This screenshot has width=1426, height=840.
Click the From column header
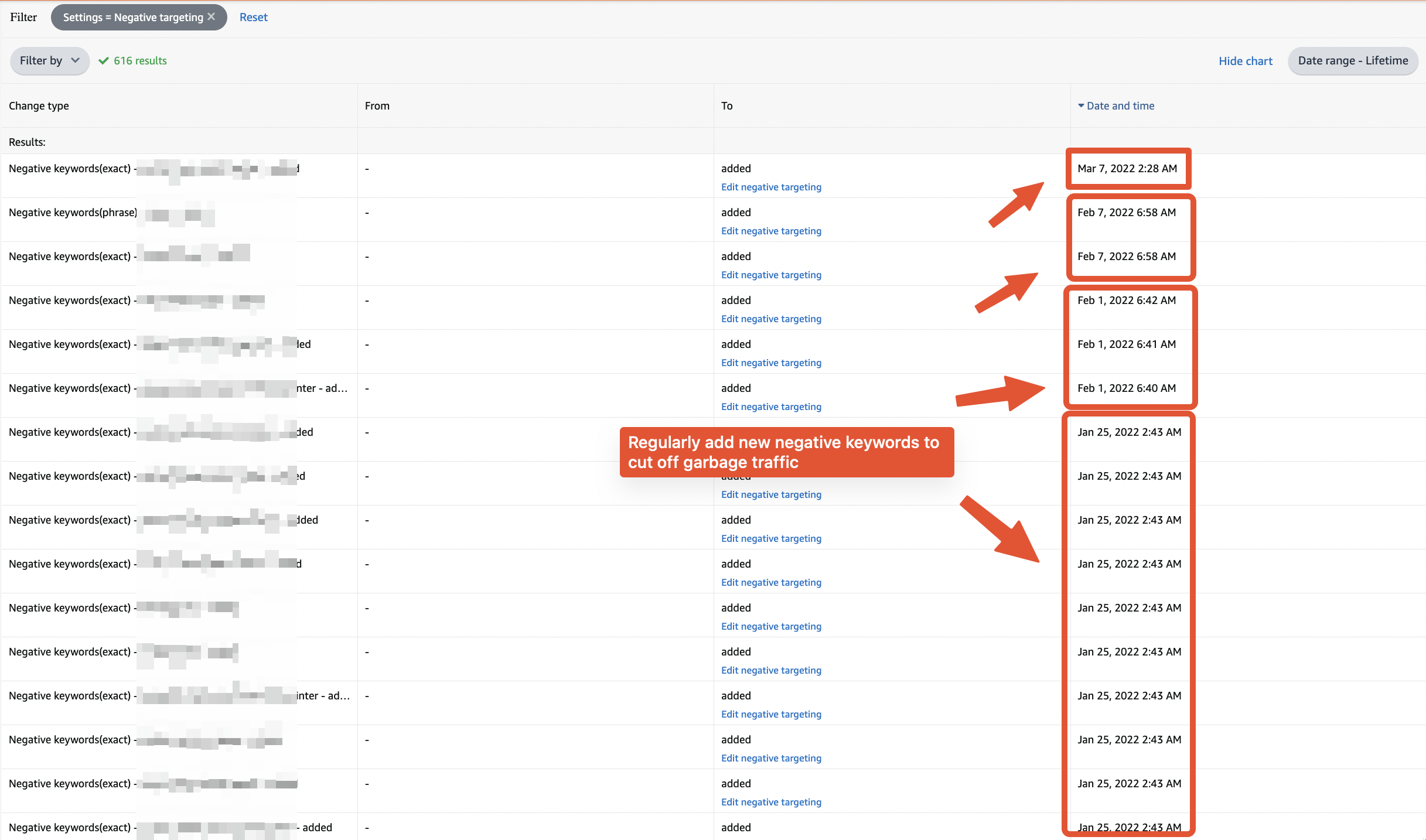tap(377, 105)
